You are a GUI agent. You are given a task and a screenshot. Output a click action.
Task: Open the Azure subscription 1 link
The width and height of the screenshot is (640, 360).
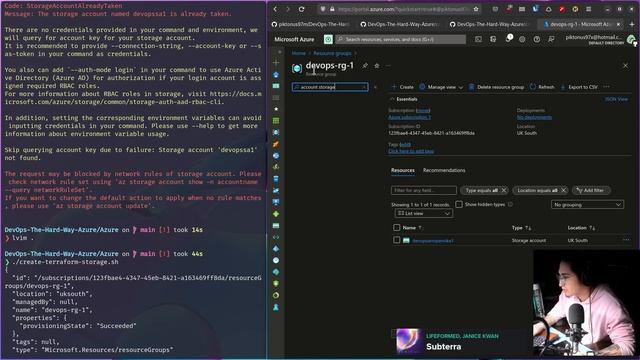(409, 117)
